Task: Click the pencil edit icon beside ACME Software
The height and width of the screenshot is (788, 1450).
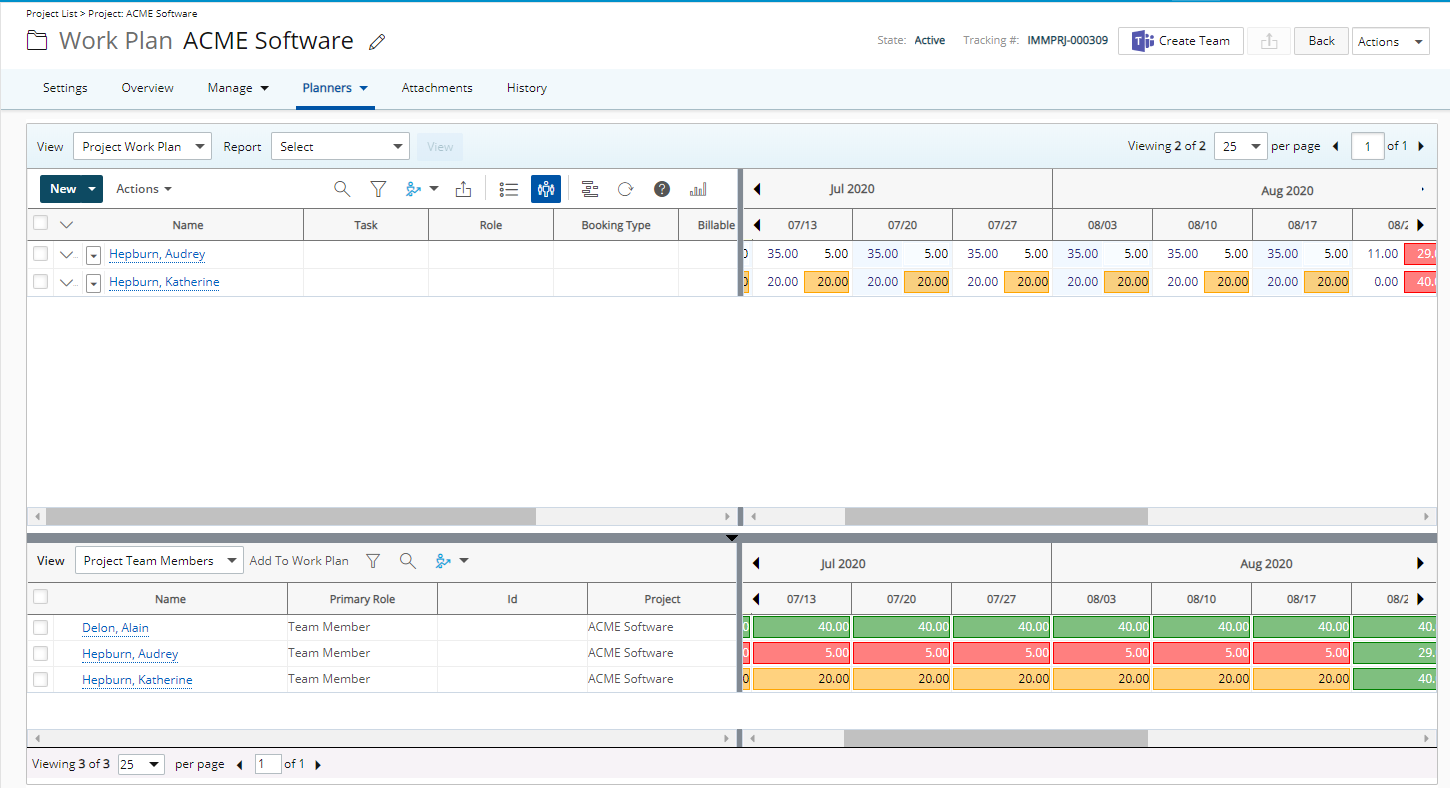Action: click(x=377, y=42)
